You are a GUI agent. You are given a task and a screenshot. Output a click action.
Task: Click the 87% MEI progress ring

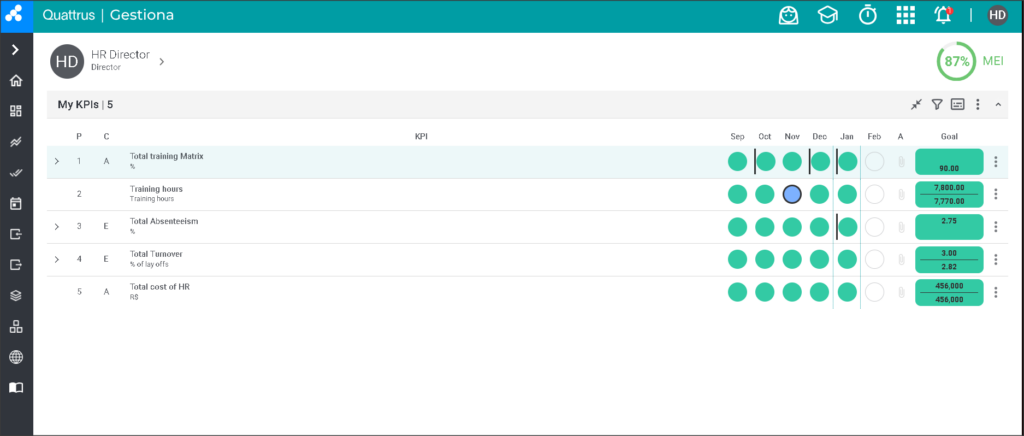(956, 62)
